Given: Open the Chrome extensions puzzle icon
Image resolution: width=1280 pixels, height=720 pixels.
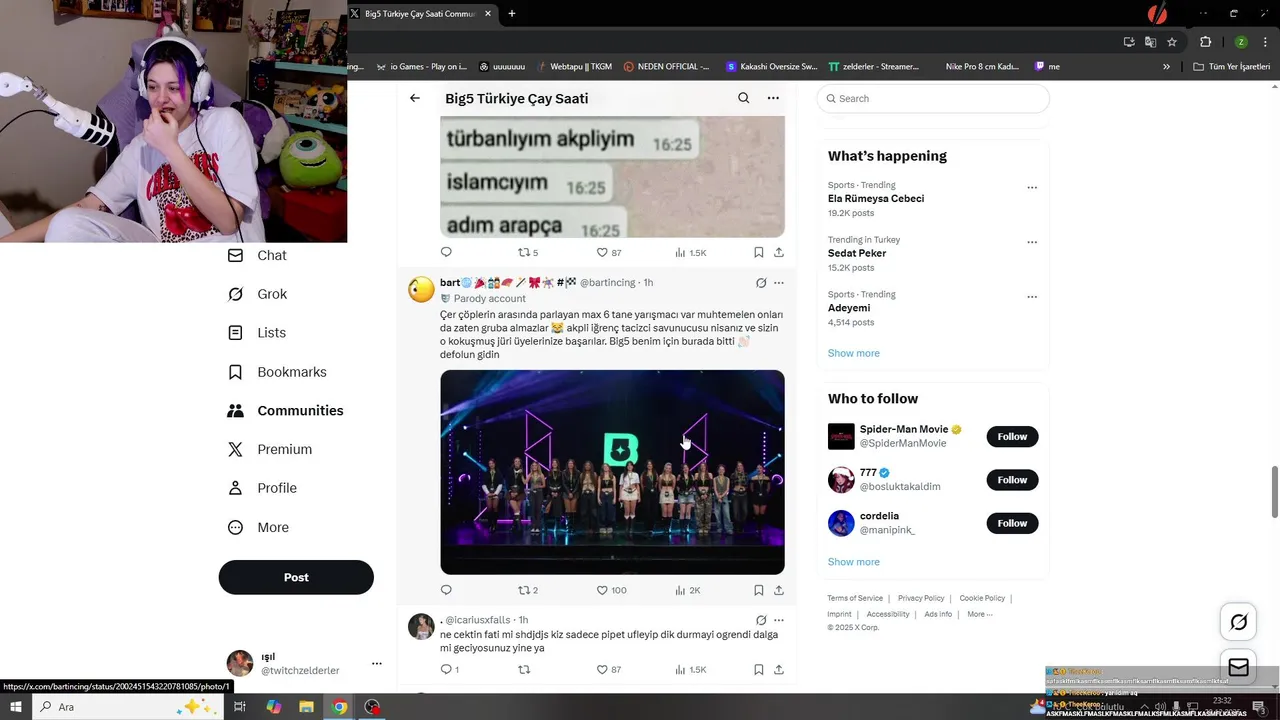Looking at the screenshot, I should 1205,42.
